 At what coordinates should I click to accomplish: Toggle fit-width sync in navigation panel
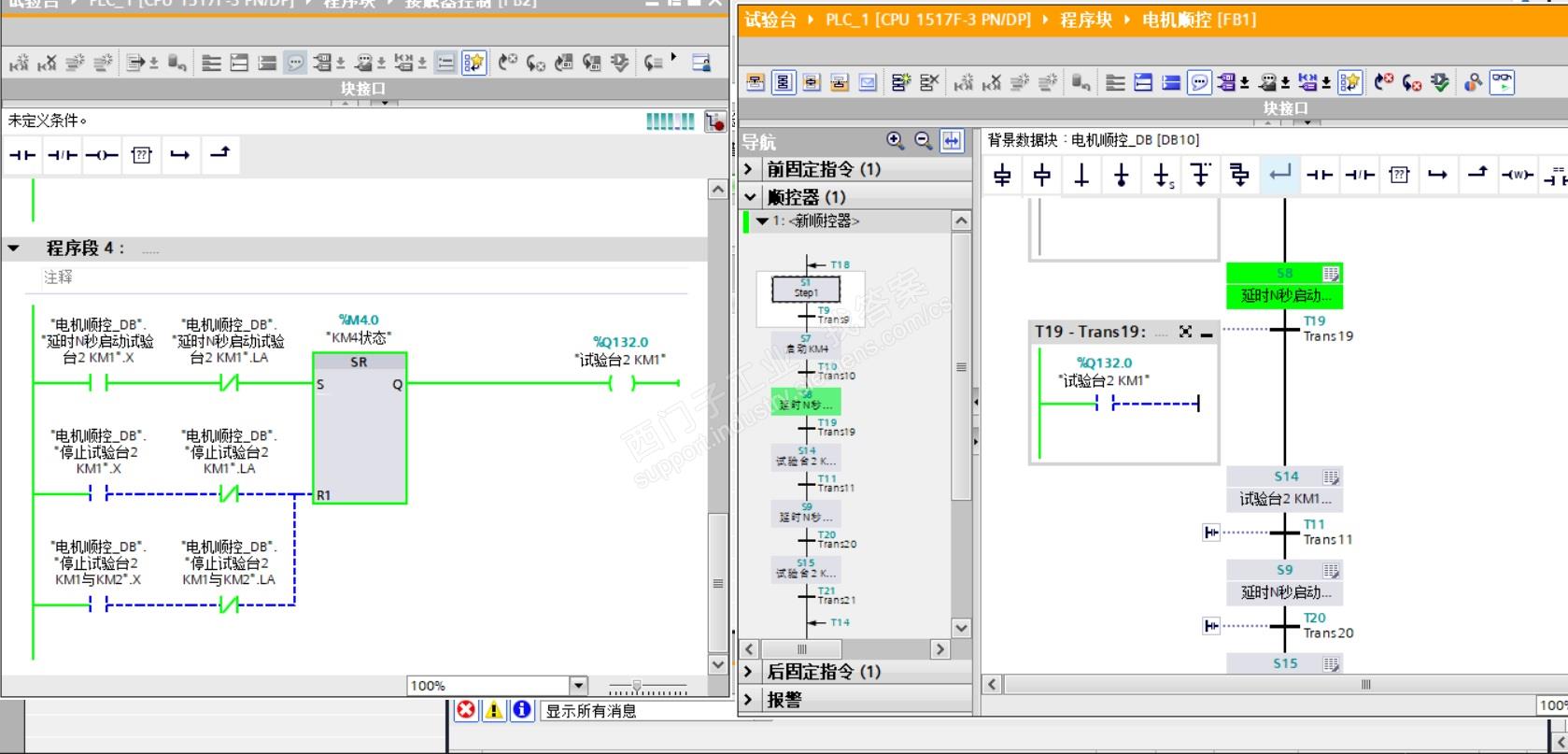coord(952,140)
